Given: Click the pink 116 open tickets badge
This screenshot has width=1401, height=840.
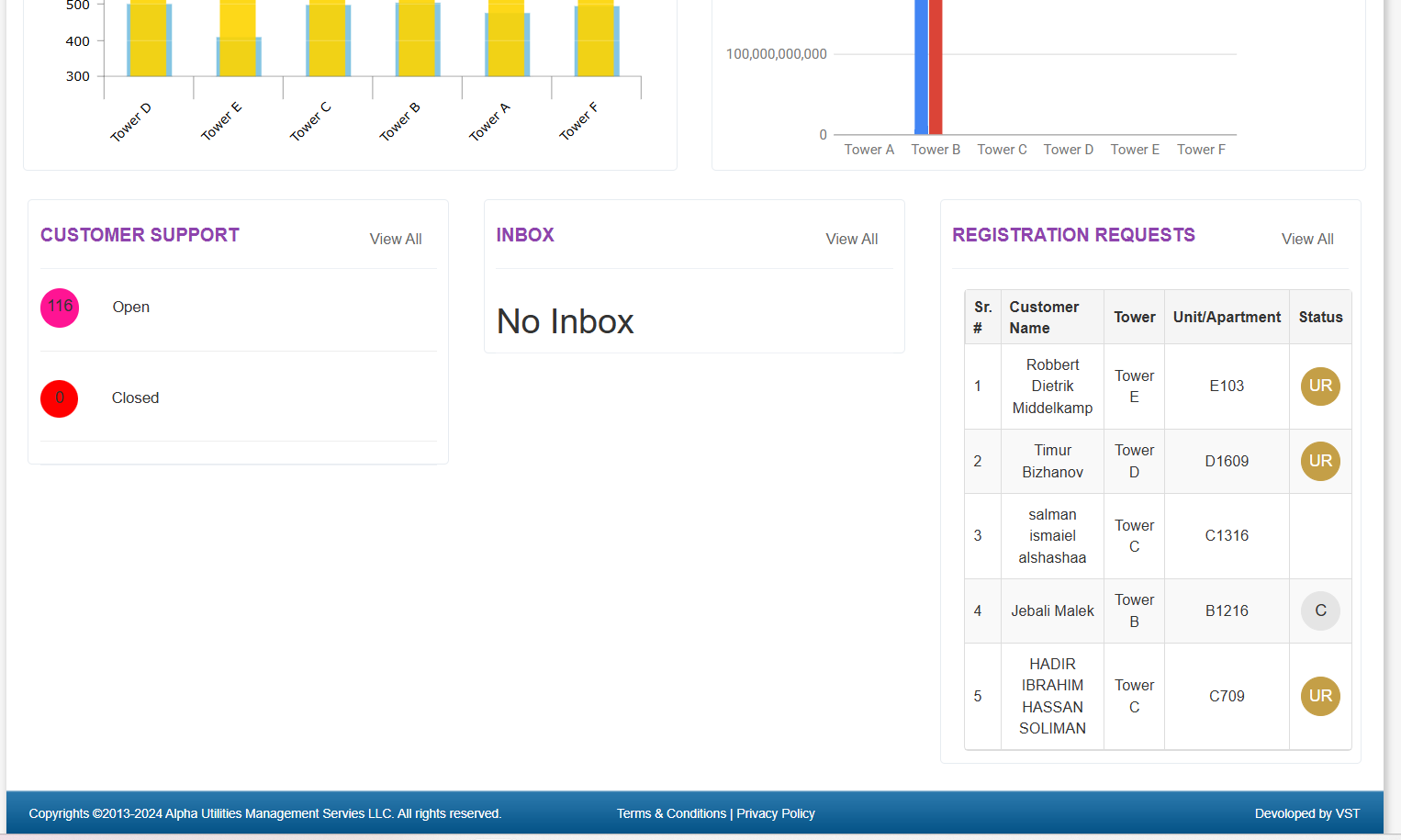Looking at the screenshot, I should pyautogui.click(x=60, y=308).
